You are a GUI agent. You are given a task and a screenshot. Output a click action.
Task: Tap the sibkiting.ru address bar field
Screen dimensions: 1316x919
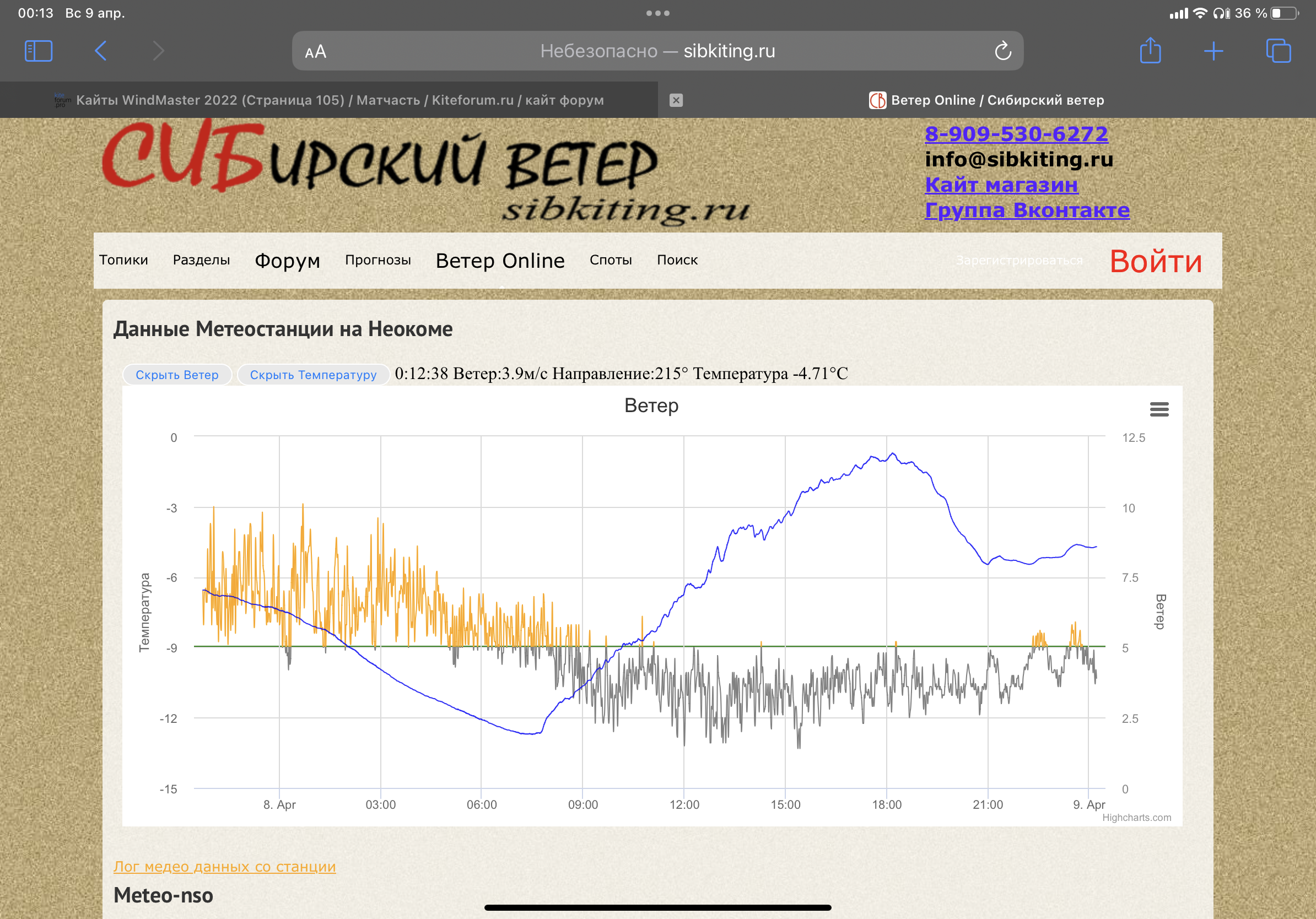tap(657, 51)
